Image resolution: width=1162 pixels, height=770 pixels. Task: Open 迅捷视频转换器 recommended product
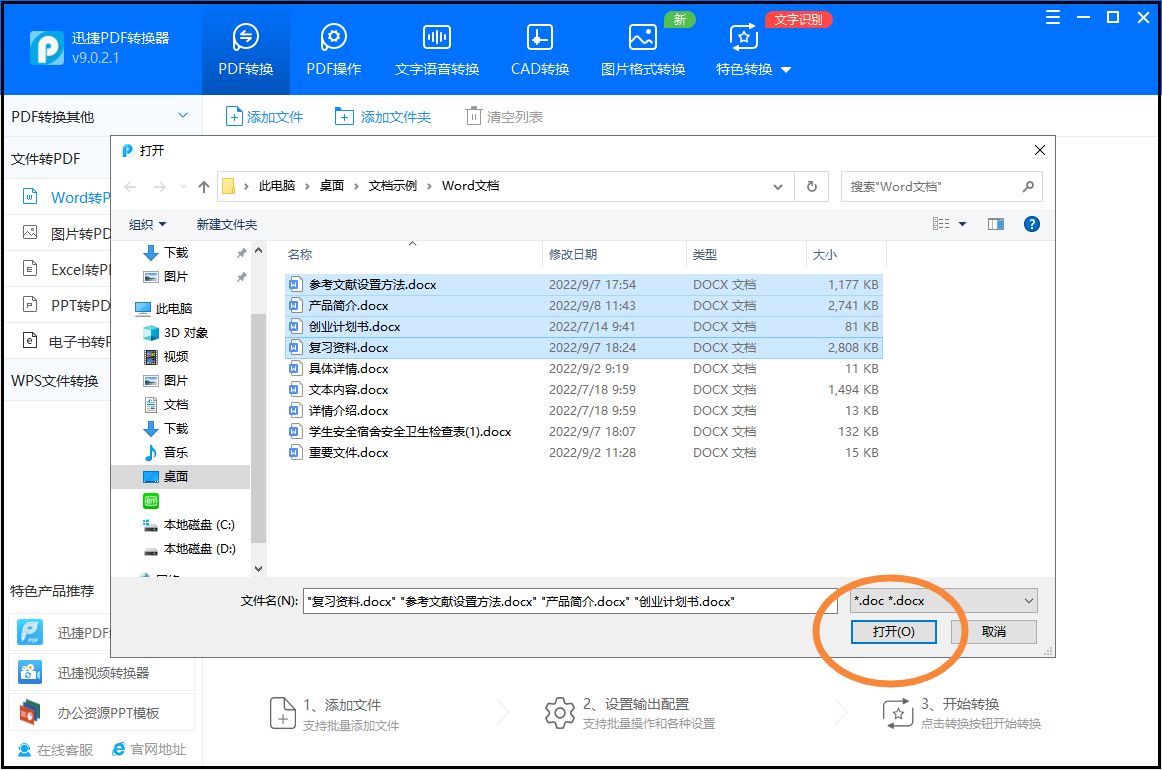click(102, 673)
